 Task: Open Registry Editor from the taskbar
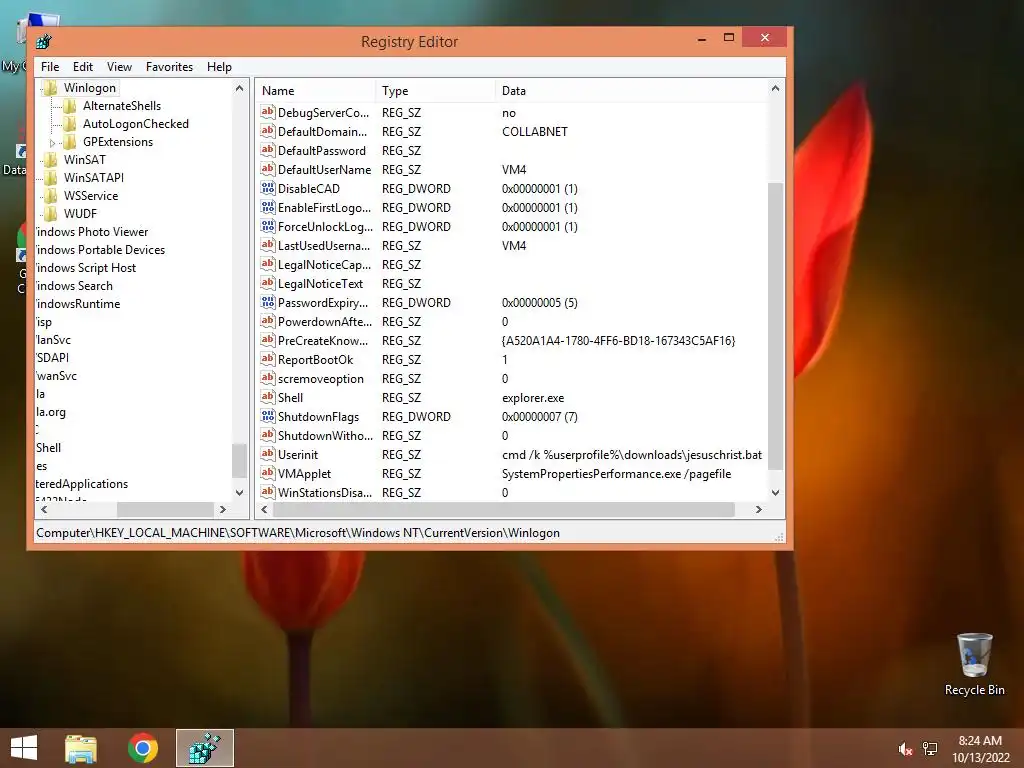coord(205,748)
